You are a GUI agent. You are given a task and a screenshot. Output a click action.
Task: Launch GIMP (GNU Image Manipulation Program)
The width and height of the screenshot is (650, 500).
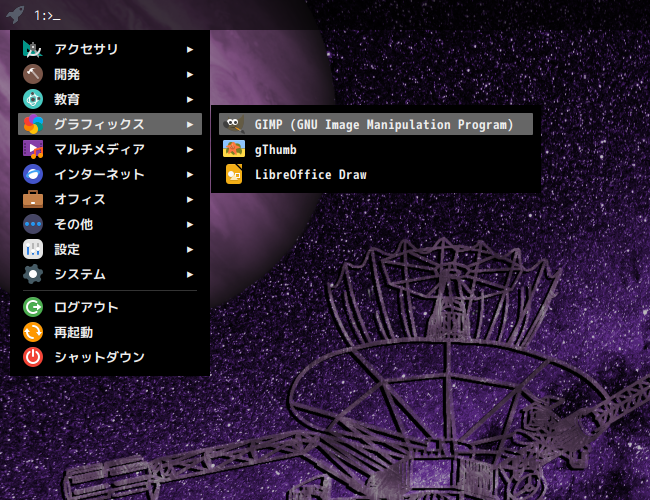(376, 124)
